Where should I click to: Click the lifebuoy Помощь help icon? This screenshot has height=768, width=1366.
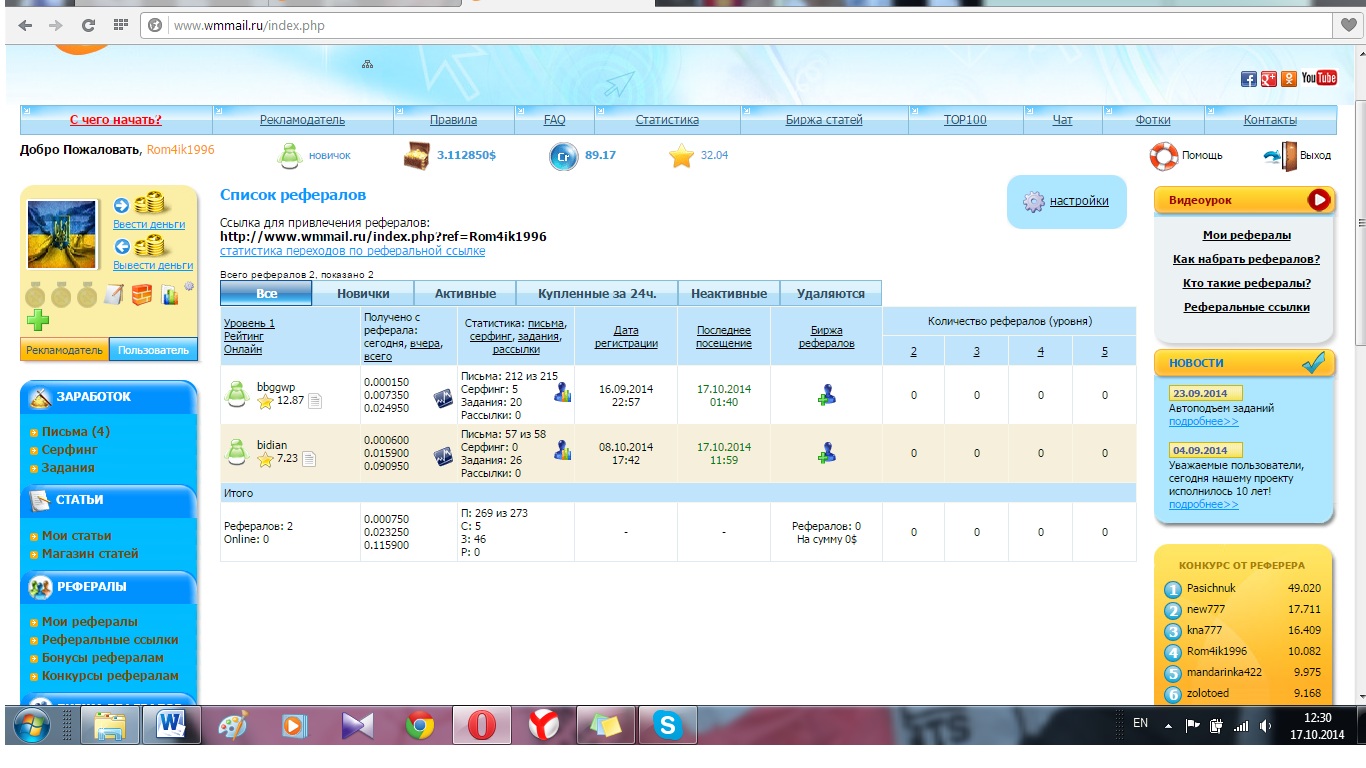[x=1163, y=156]
